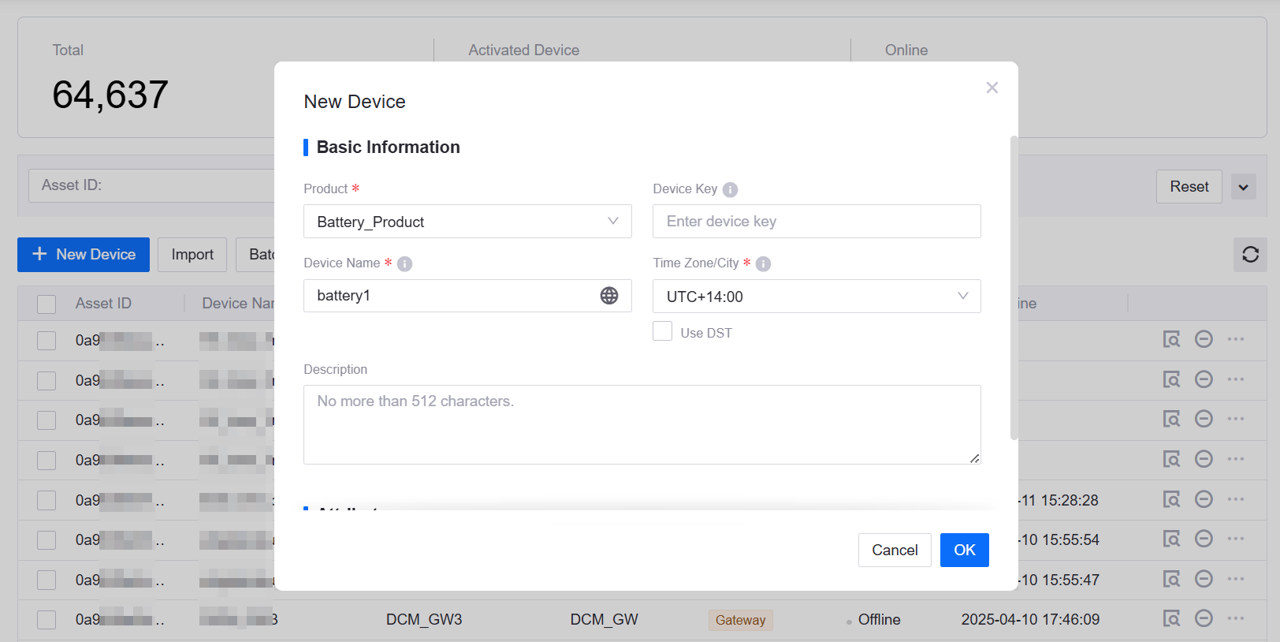Expand the filter options arrow beside Reset

point(1243,187)
